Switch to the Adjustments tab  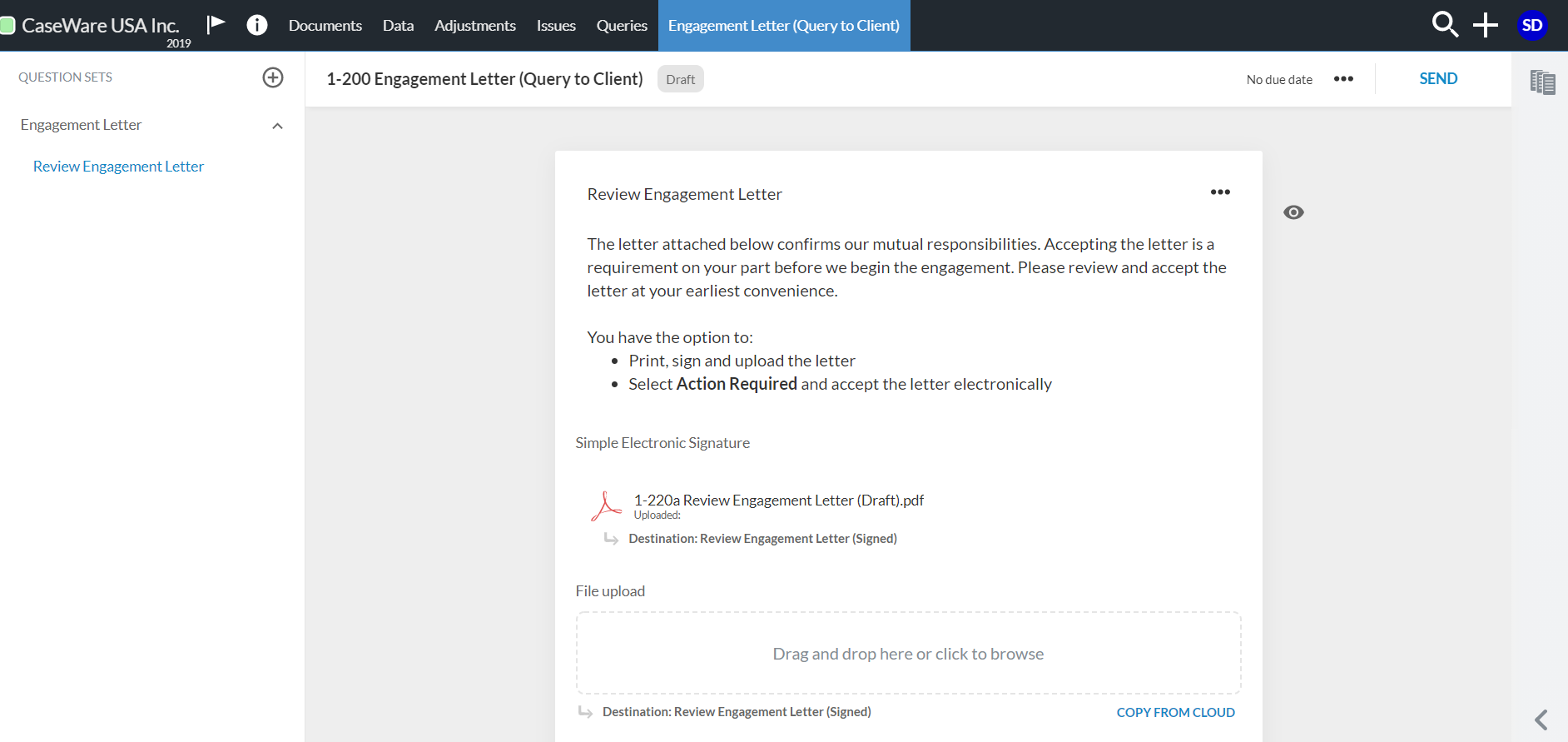[x=474, y=26]
